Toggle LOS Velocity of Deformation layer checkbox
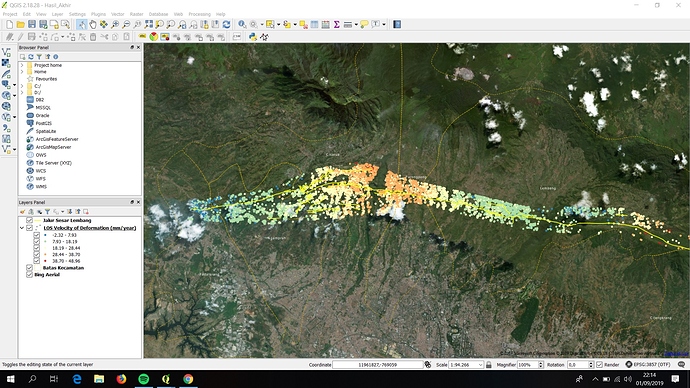Image resolution: width=690 pixels, height=388 pixels. click(x=29, y=228)
